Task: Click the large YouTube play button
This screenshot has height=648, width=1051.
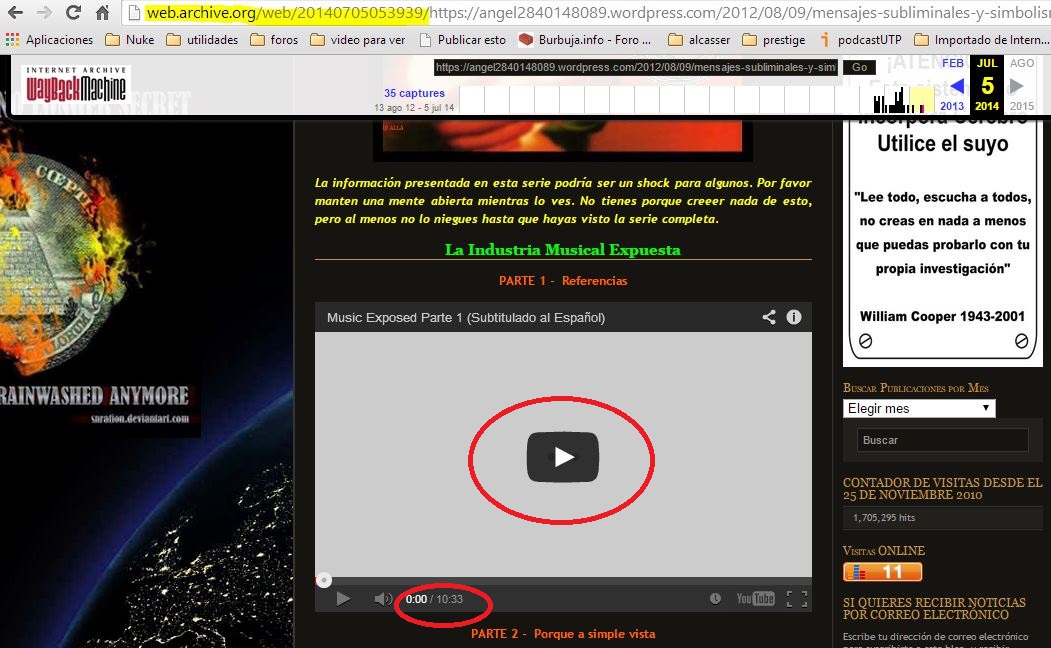Action: point(562,457)
